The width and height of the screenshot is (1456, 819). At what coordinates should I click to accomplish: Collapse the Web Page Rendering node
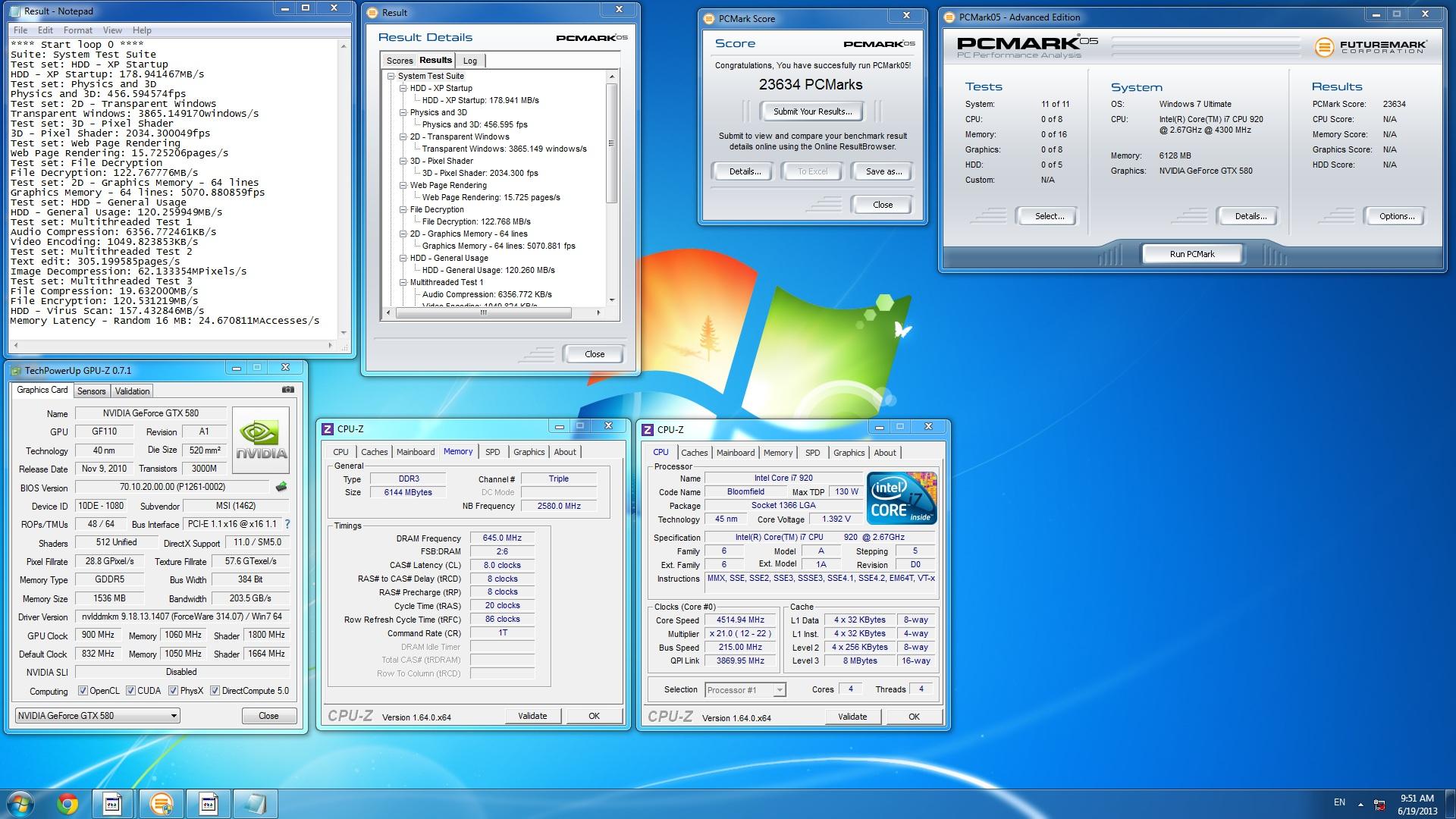tap(403, 185)
